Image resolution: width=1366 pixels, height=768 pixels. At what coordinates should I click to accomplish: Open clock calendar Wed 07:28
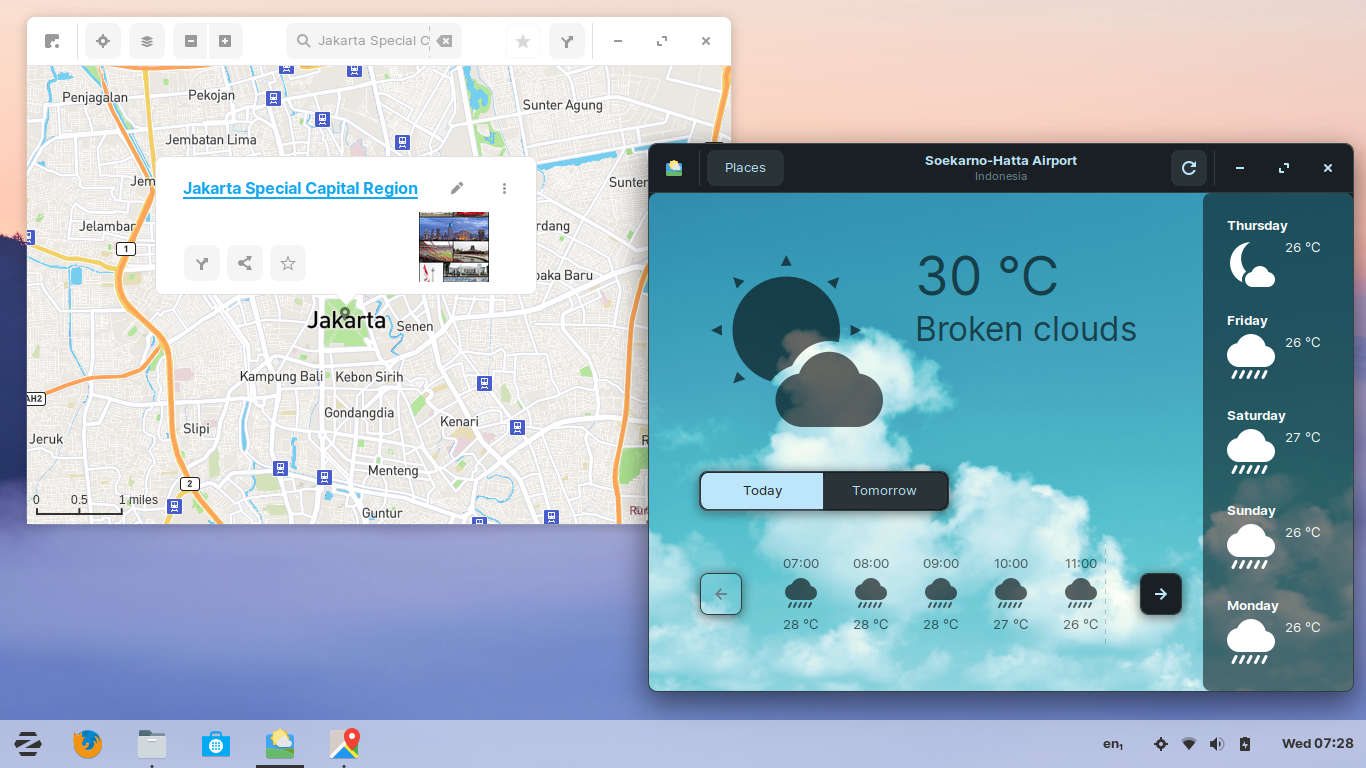(1317, 744)
